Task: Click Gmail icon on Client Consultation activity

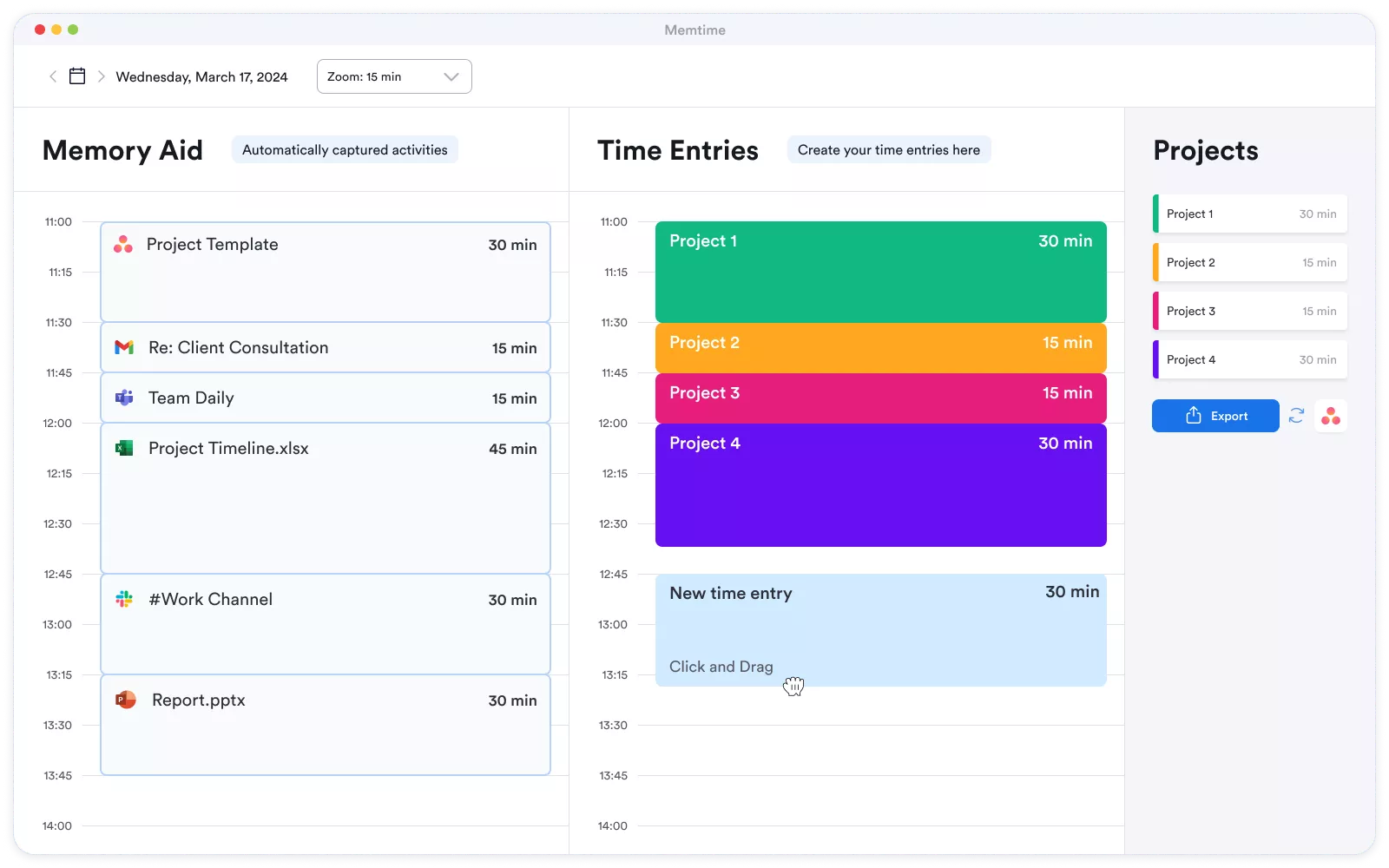Action: coord(124,347)
